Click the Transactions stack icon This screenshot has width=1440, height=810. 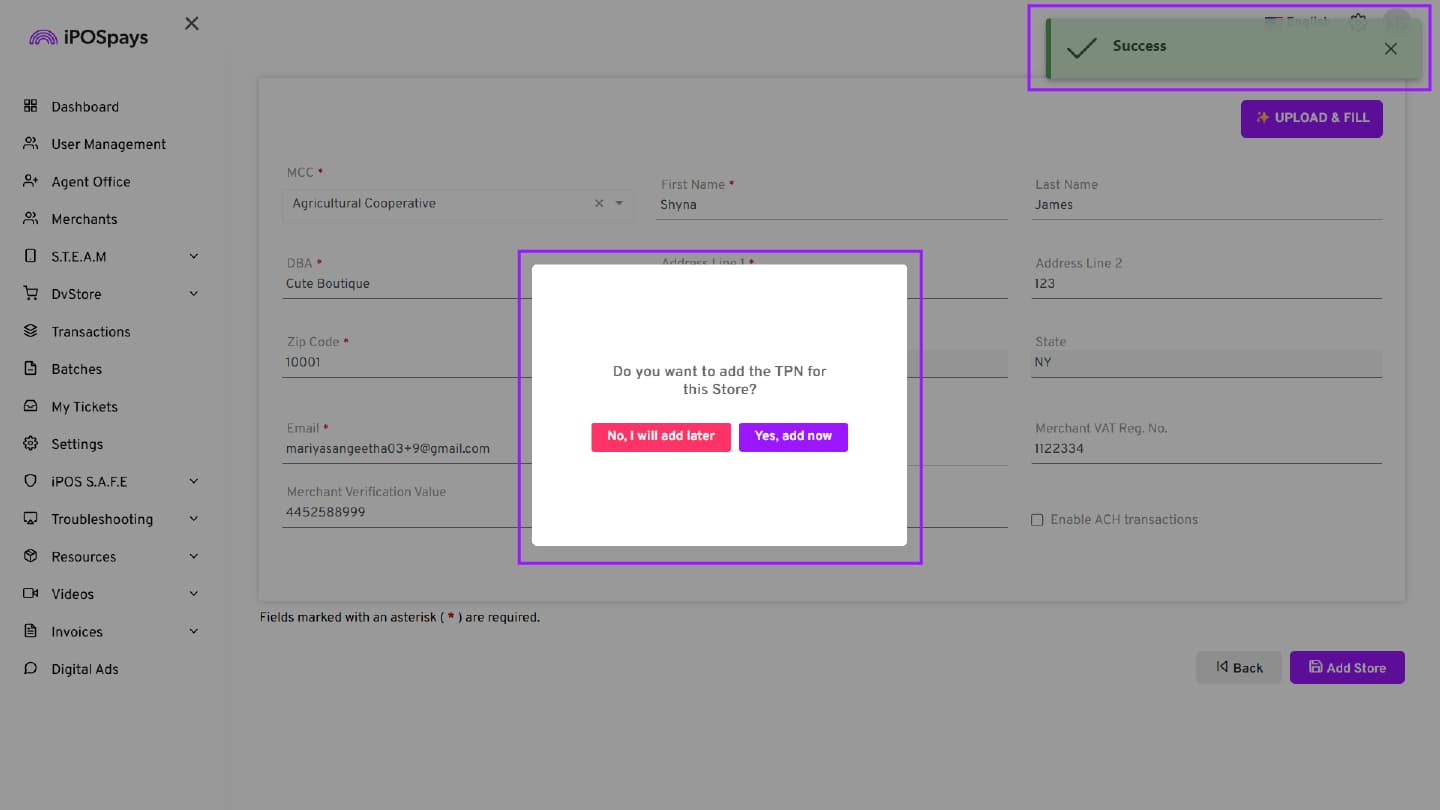coord(30,331)
